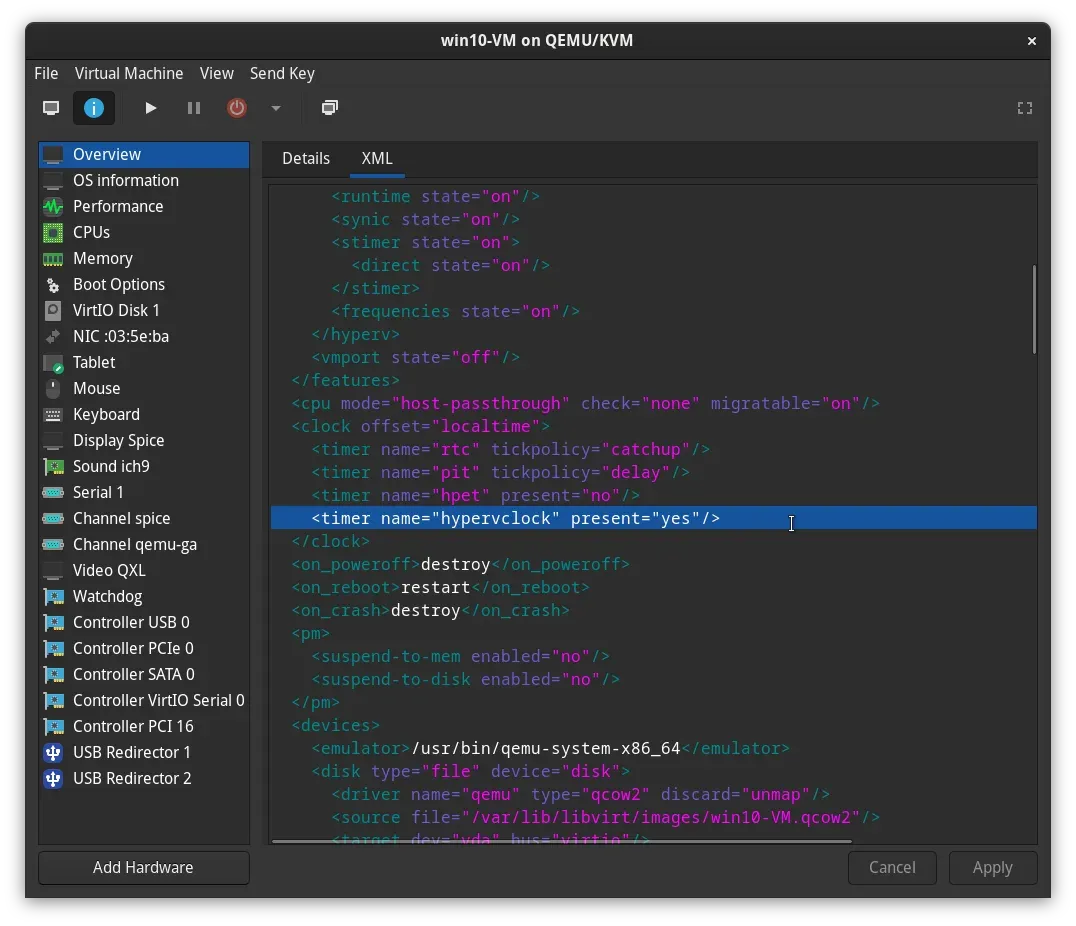Click the emulator path line

pyautogui.click(x=550, y=748)
